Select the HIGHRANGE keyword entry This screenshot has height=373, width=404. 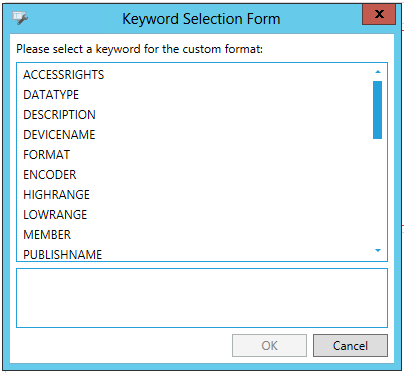56,195
